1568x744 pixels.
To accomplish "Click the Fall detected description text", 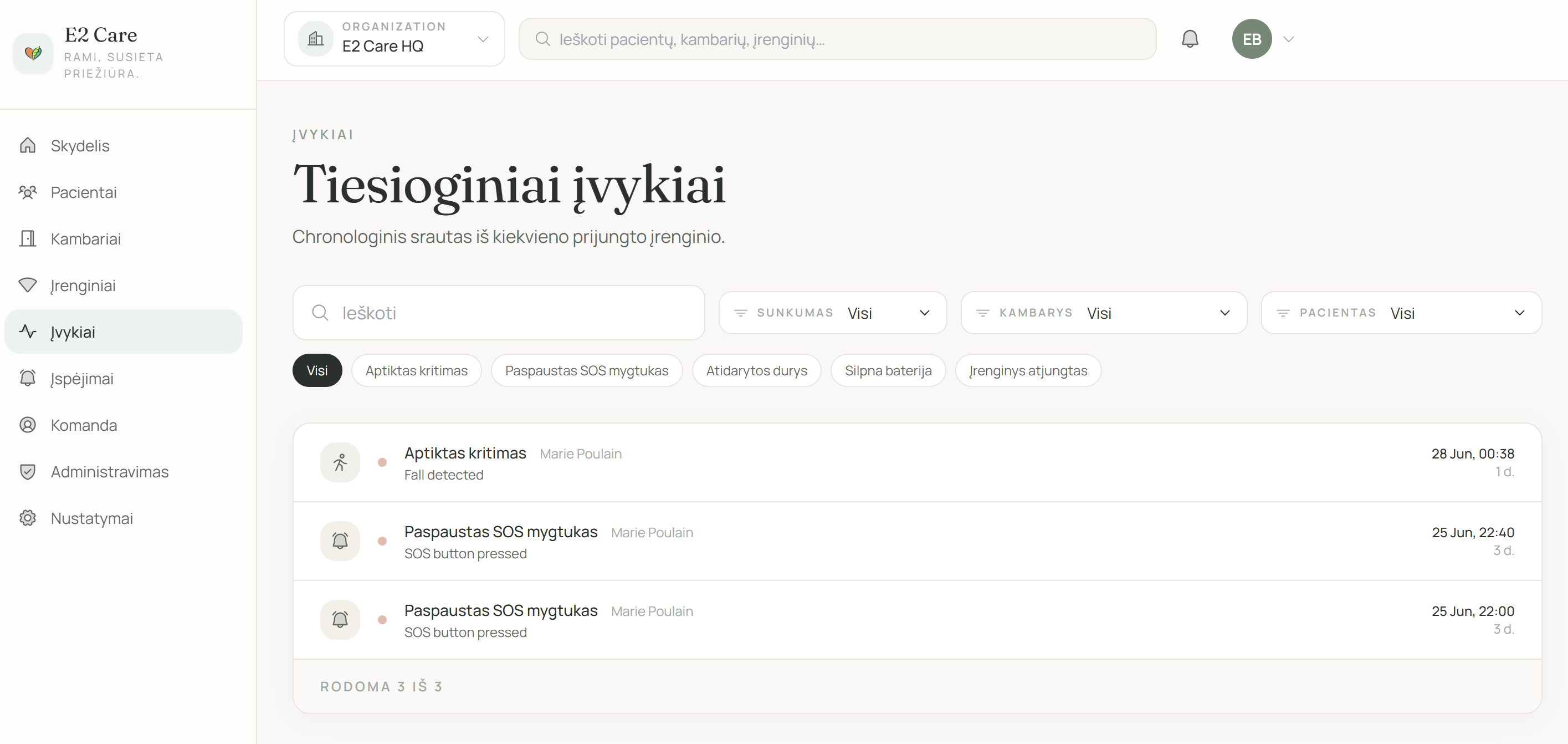I will tap(444, 475).
